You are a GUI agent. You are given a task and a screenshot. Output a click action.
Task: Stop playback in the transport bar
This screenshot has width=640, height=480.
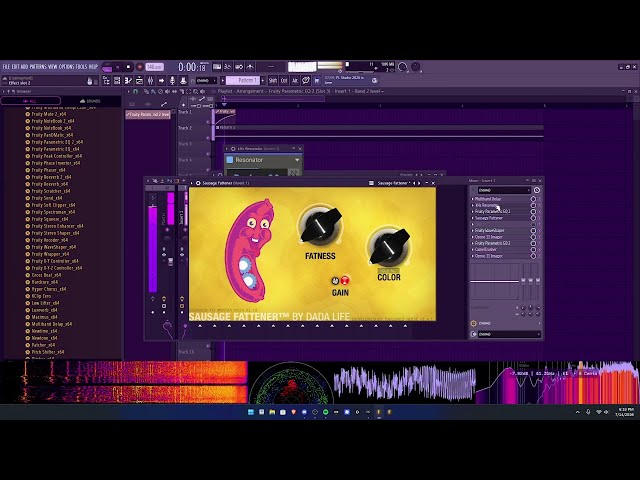[x=128, y=67]
